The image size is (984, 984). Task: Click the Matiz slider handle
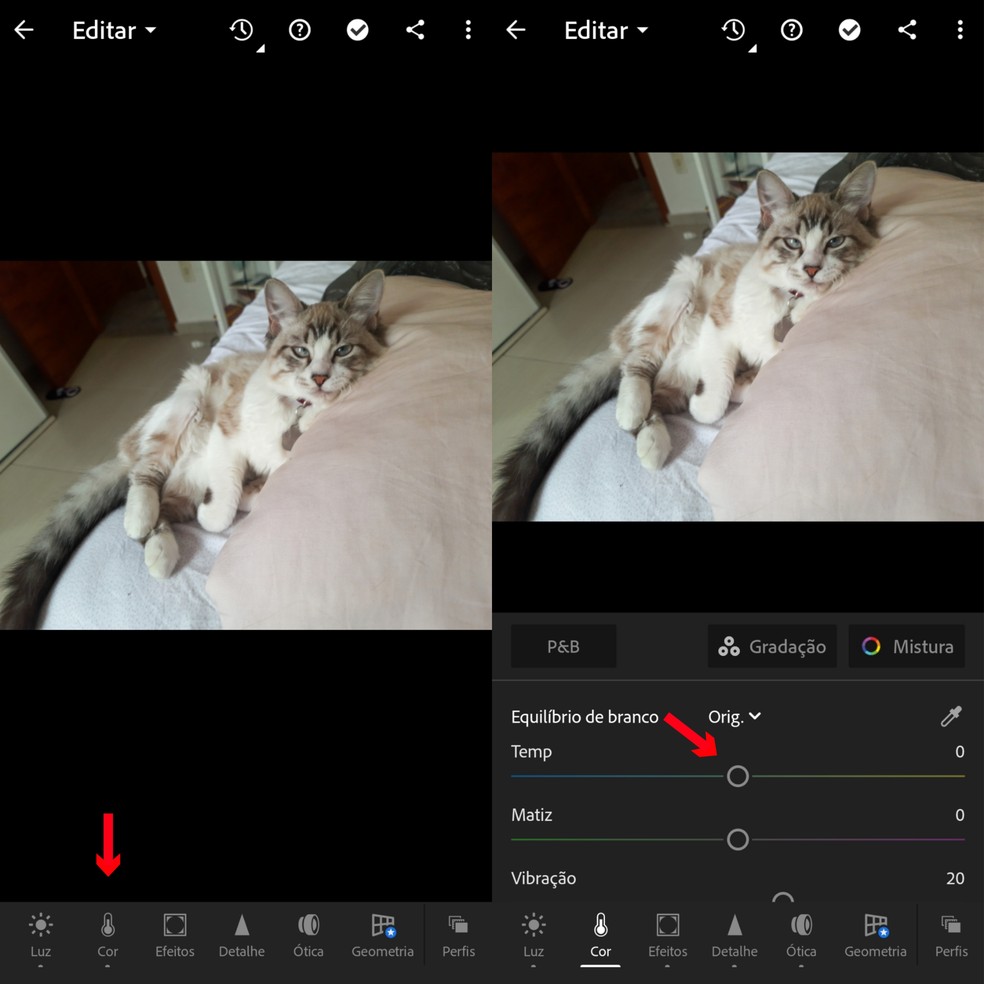point(737,839)
